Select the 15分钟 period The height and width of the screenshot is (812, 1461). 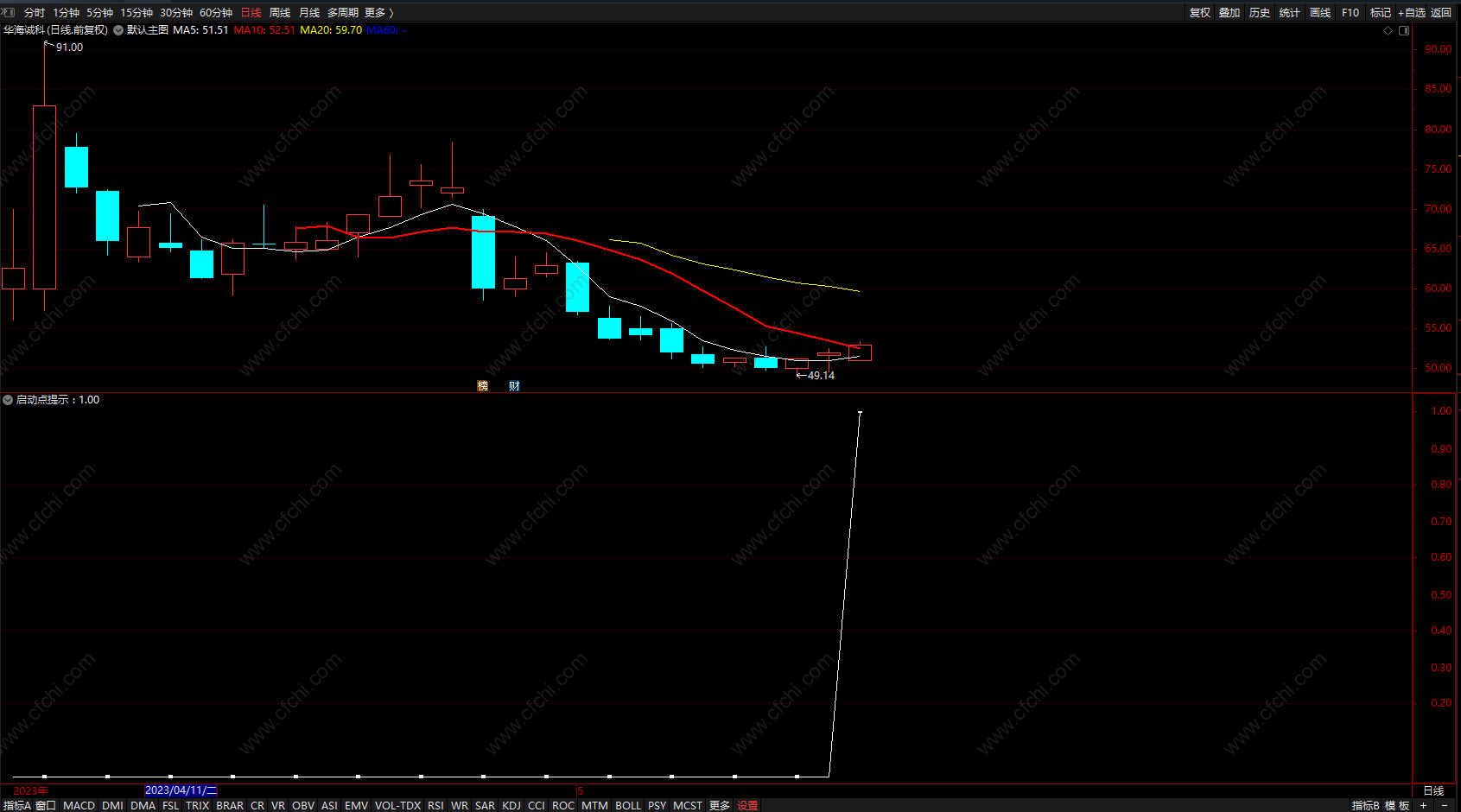click(x=137, y=13)
